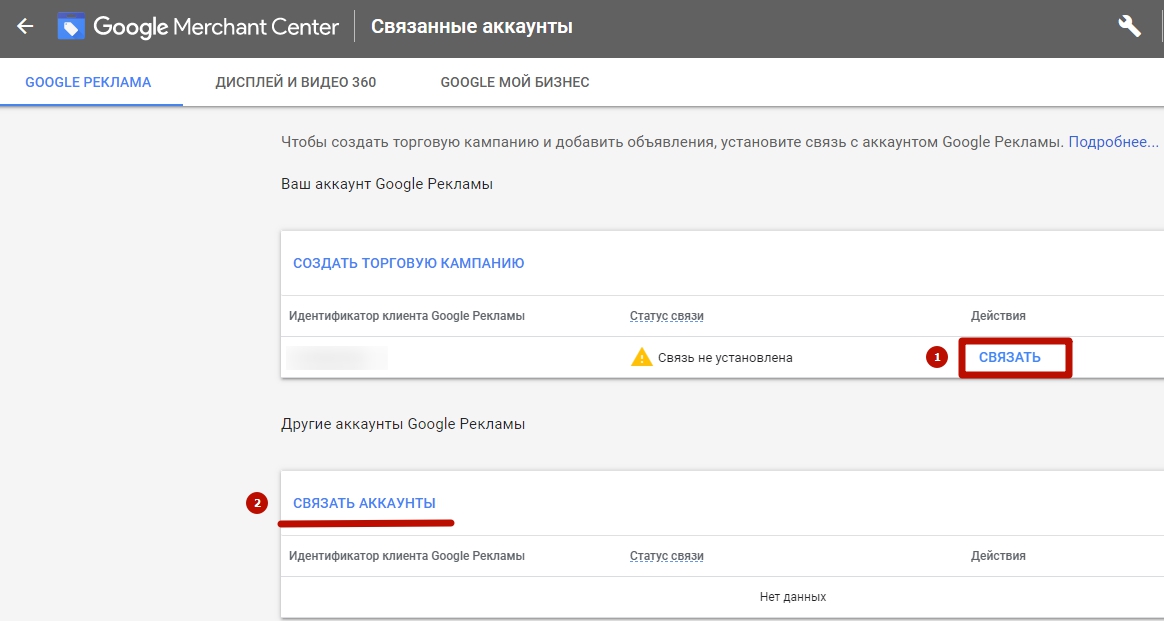Follow the Подробнее link
Image resolution: width=1164 pixels, height=621 pixels.
coord(1112,142)
